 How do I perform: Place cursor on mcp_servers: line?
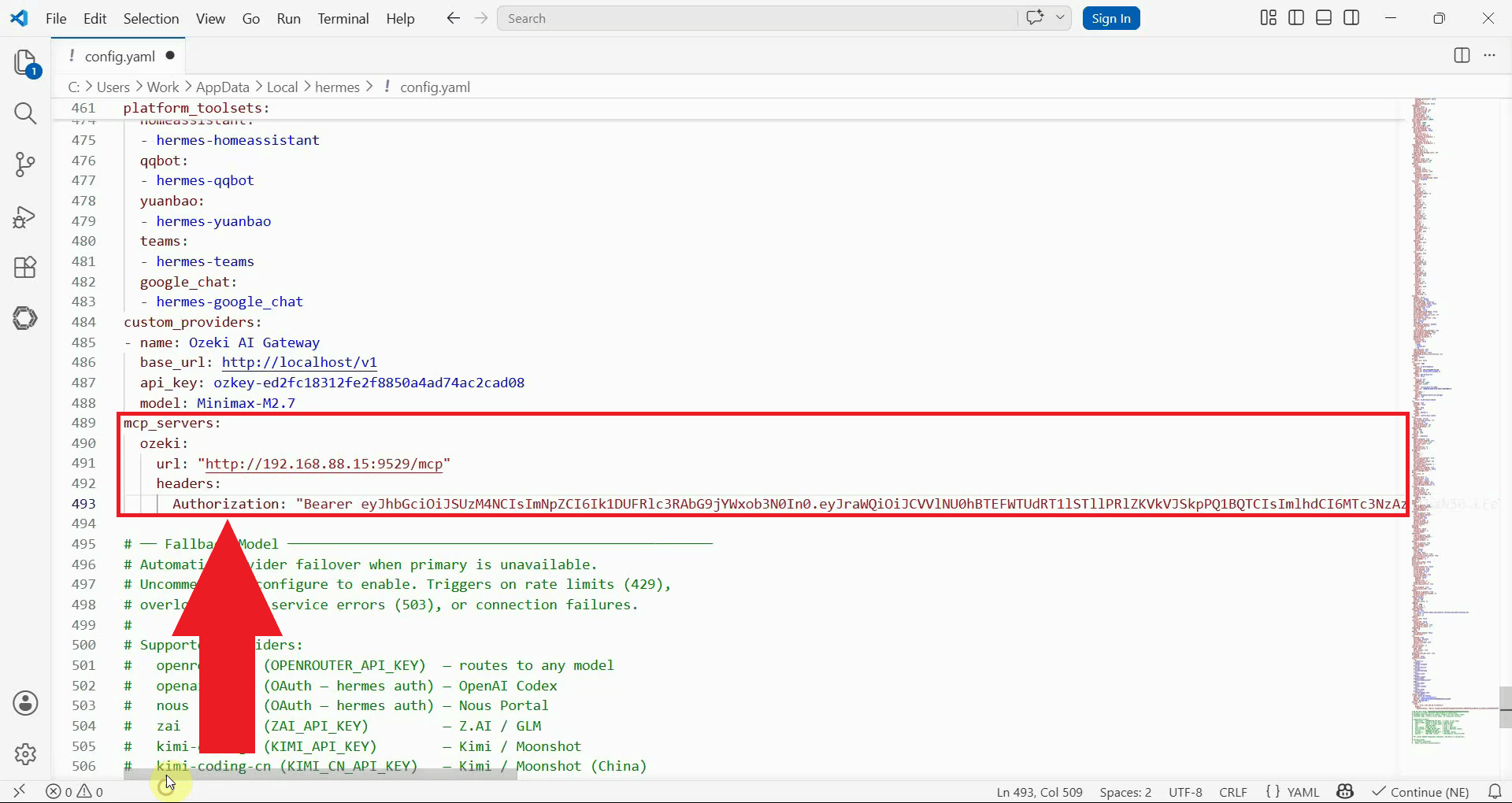172,423
